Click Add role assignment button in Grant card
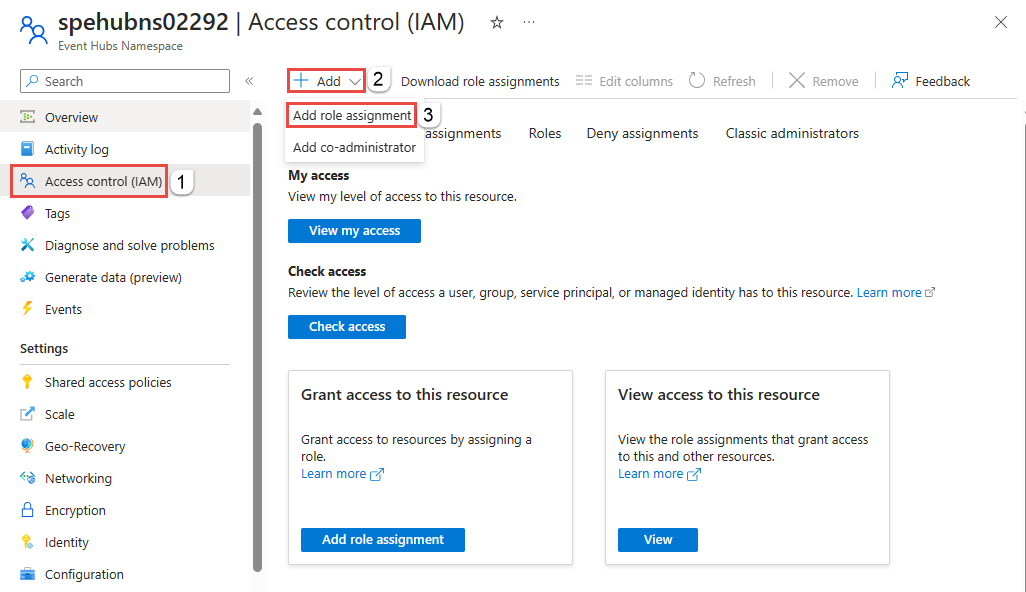 pos(383,540)
